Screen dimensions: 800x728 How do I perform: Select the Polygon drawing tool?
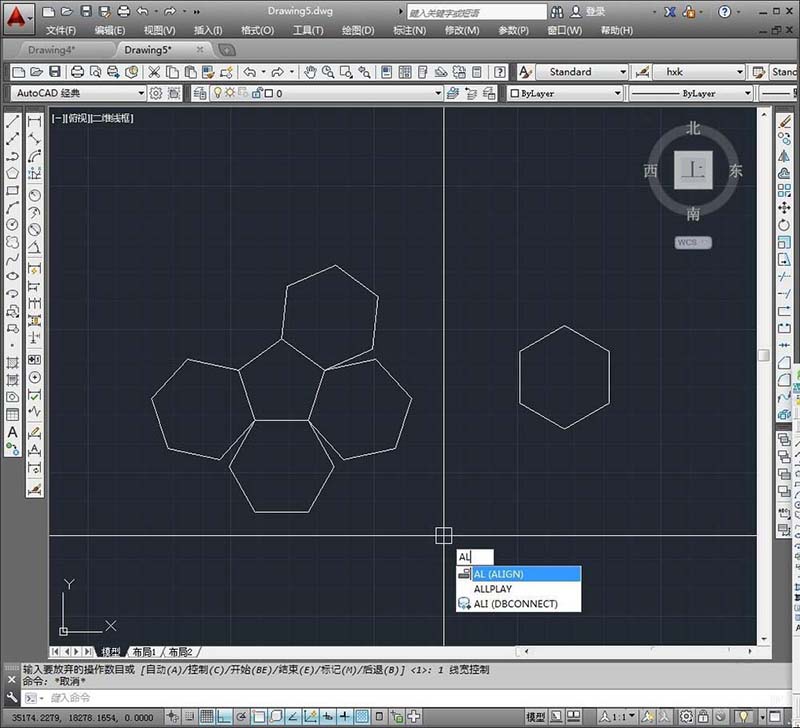click(x=13, y=173)
